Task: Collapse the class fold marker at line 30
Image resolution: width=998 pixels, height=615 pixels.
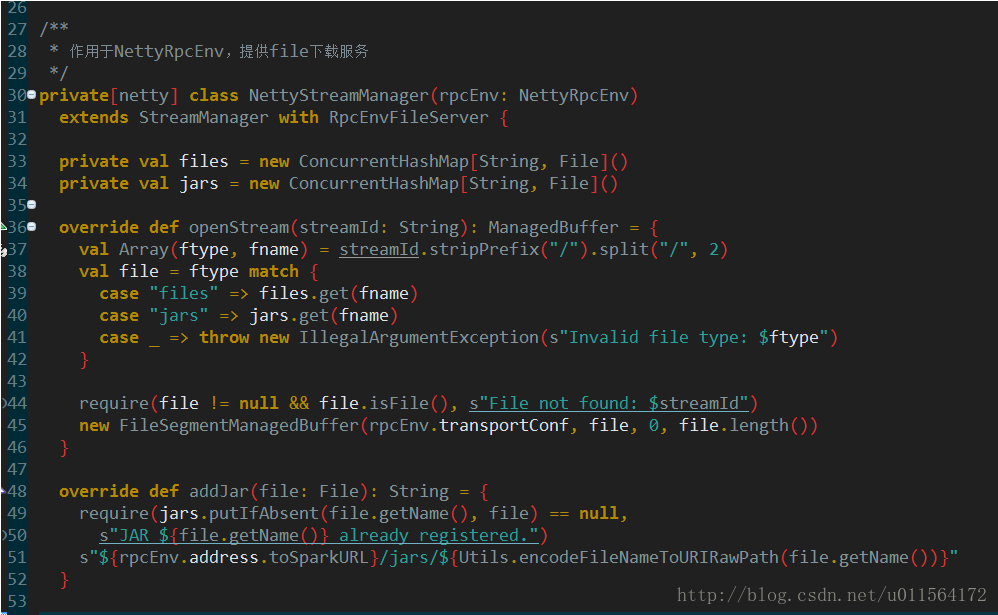Action: coord(31,95)
